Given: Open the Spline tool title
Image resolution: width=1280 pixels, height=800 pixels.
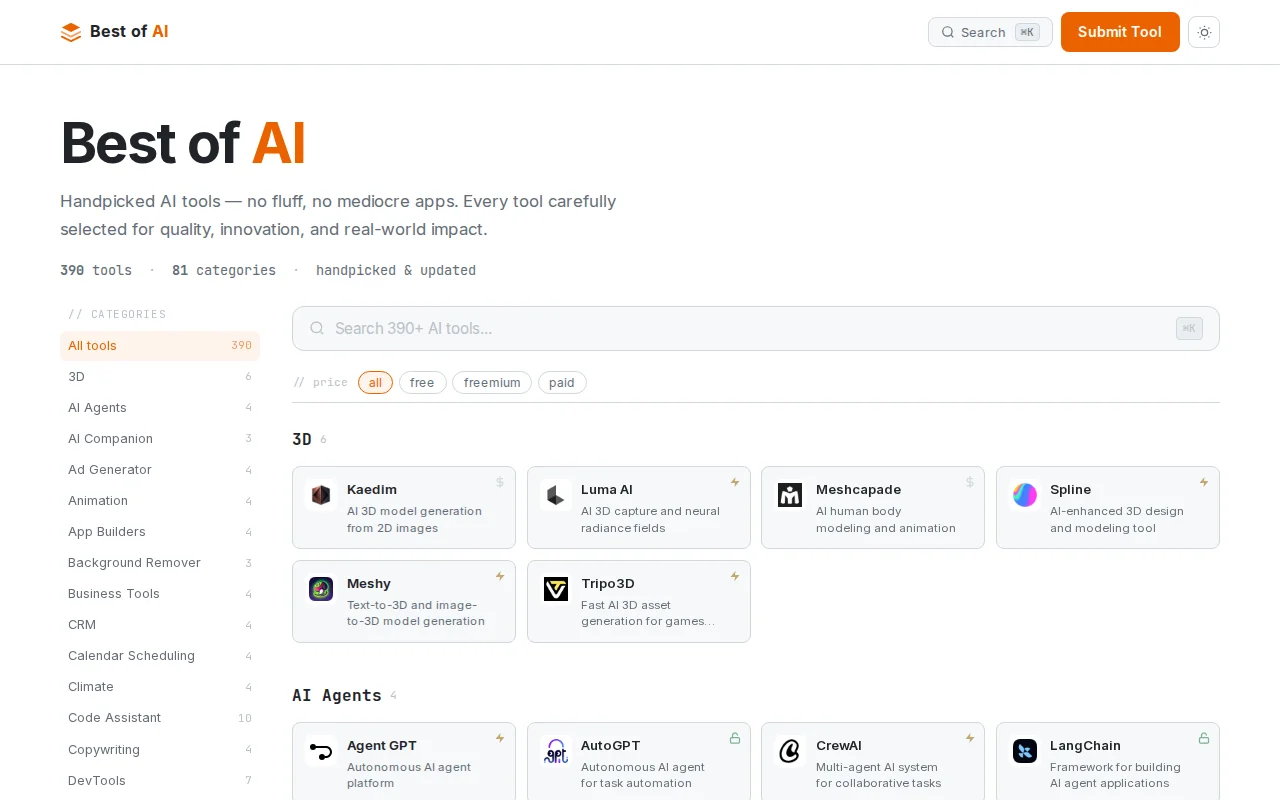Looking at the screenshot, I should tap(1070, 490).
